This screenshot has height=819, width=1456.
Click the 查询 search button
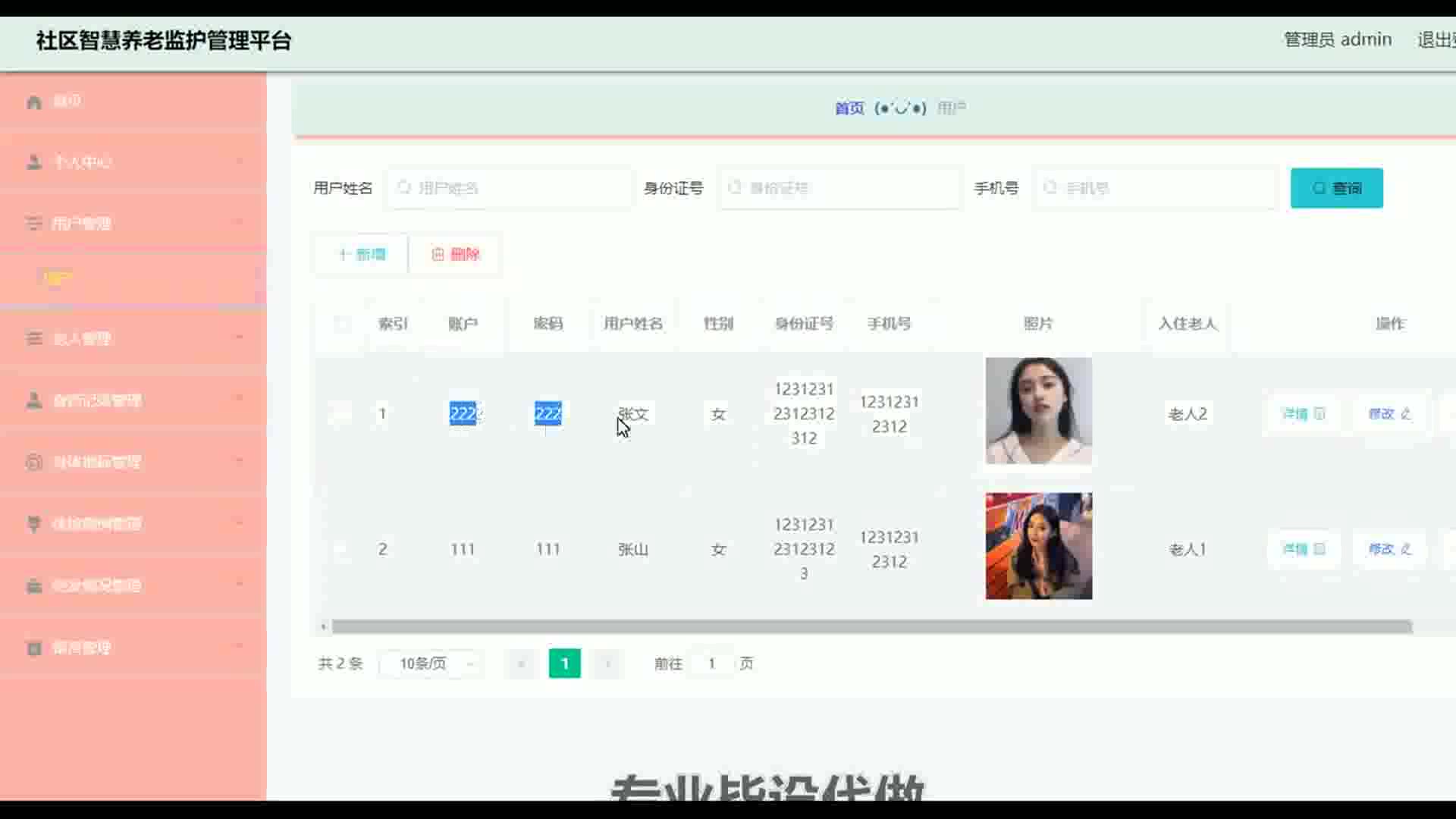click(x=1336, y=188)
